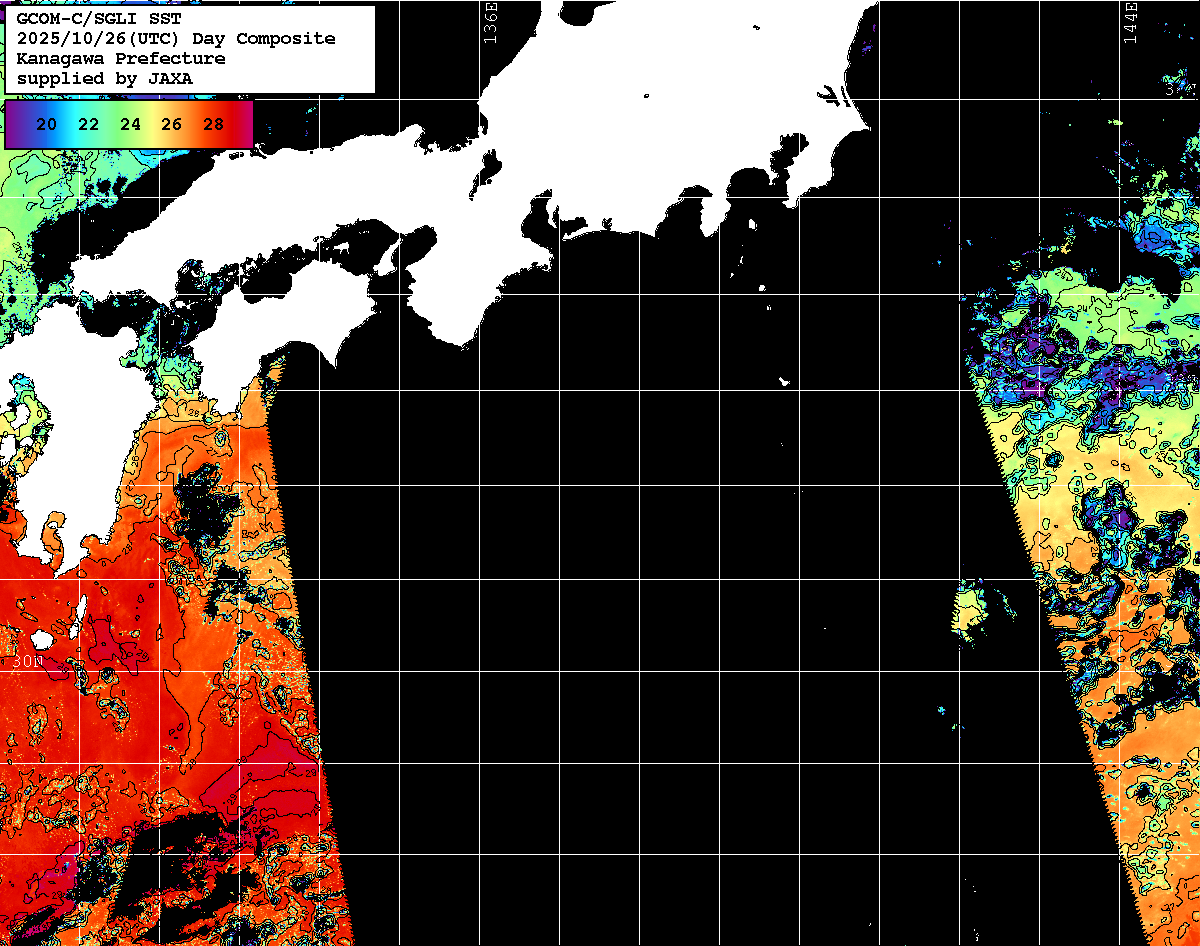
Task: Click the white Yakushima island near 30N
Action: pyautogui.click(x=41, y=638)
